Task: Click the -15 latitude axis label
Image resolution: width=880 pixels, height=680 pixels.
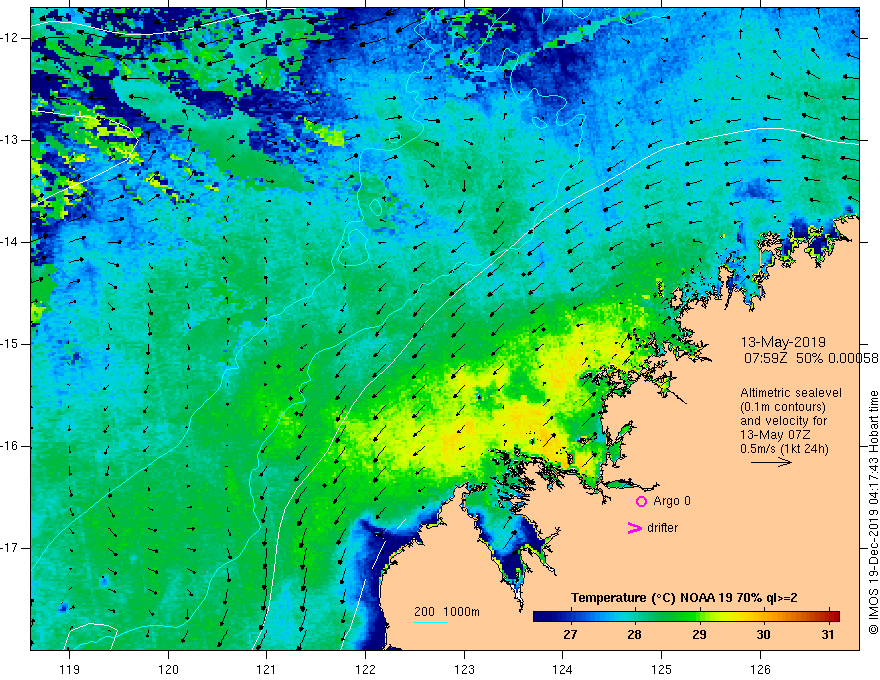Action: [x=11, y=344]
